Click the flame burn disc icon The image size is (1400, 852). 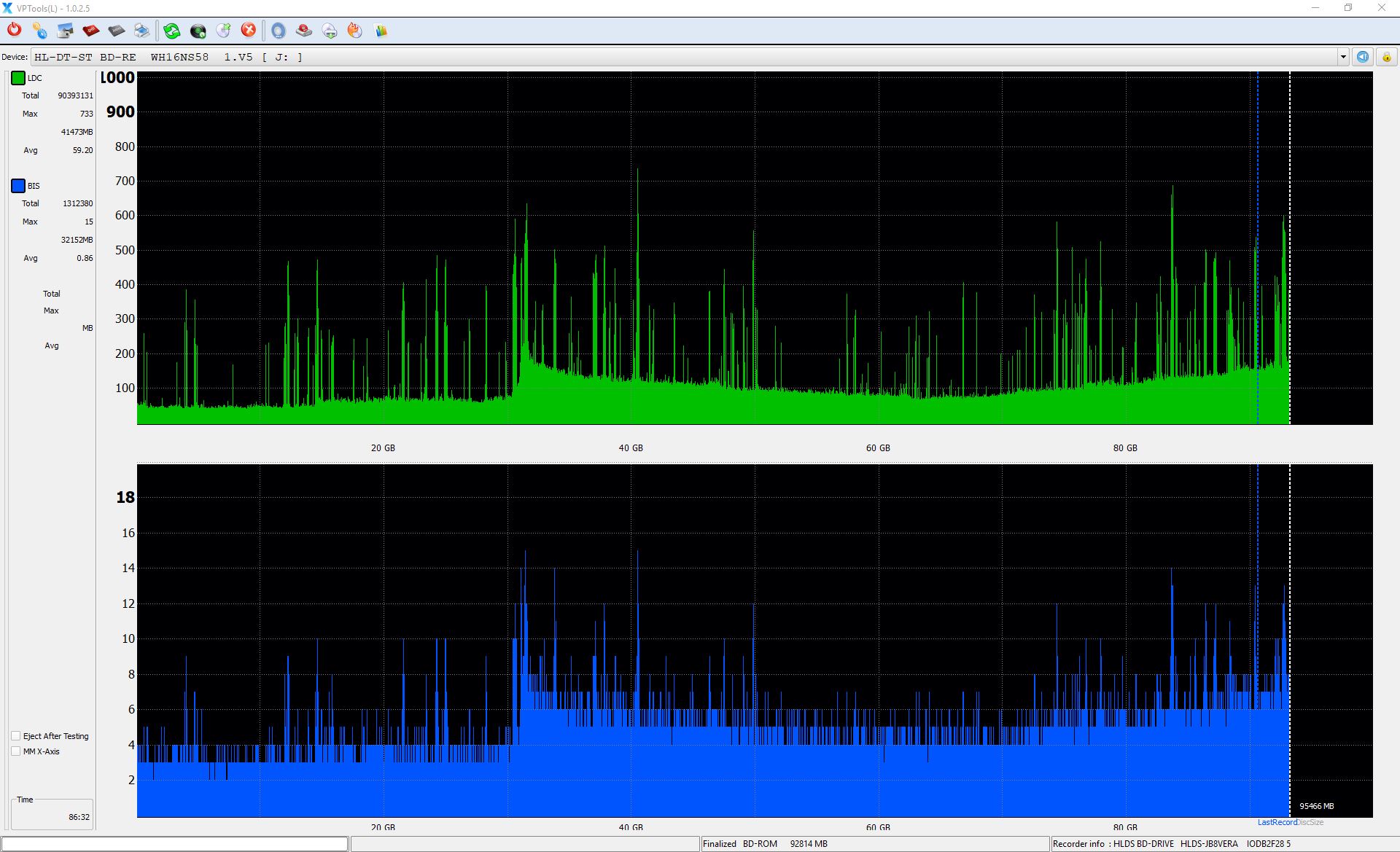(354, 30)
